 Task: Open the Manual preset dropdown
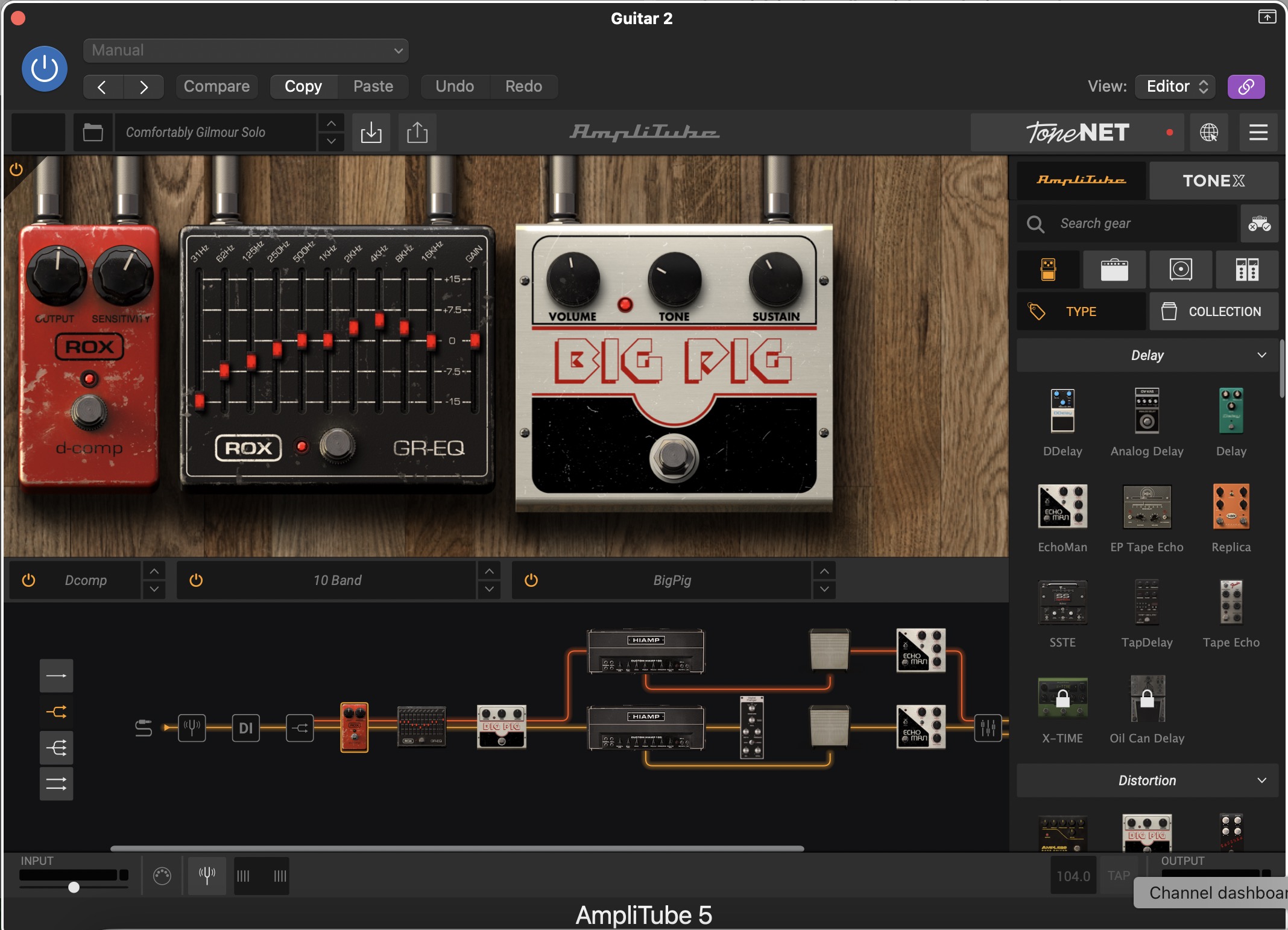(246, 51)
